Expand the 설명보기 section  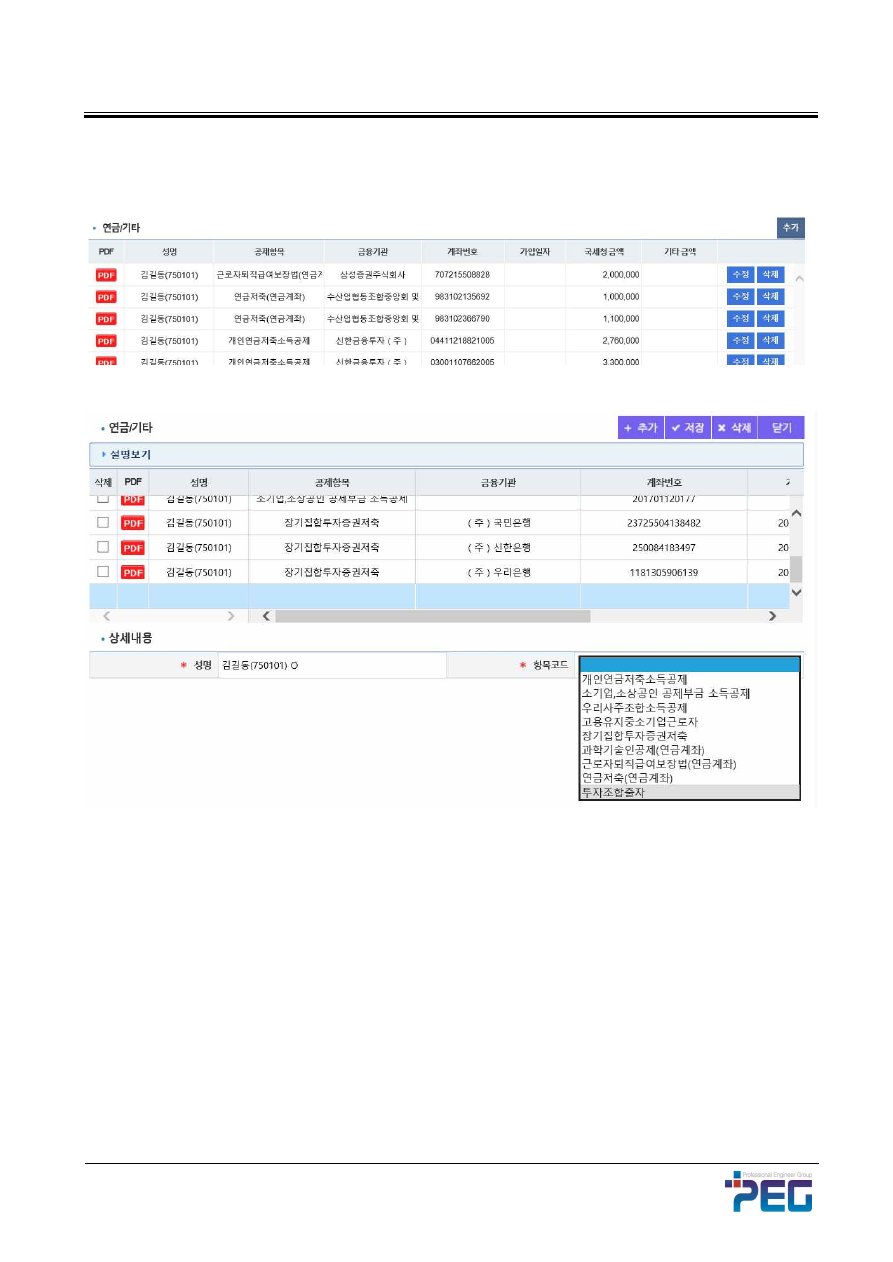coord(126,455)
